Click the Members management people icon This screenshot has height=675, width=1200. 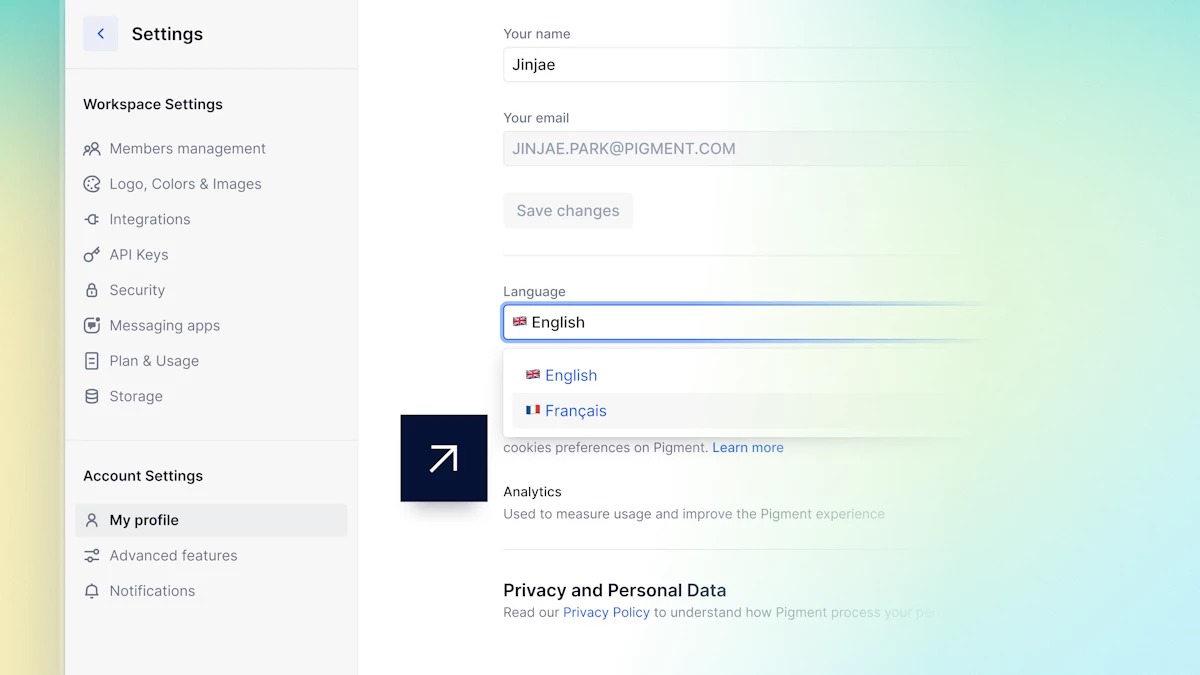(92, 149)
